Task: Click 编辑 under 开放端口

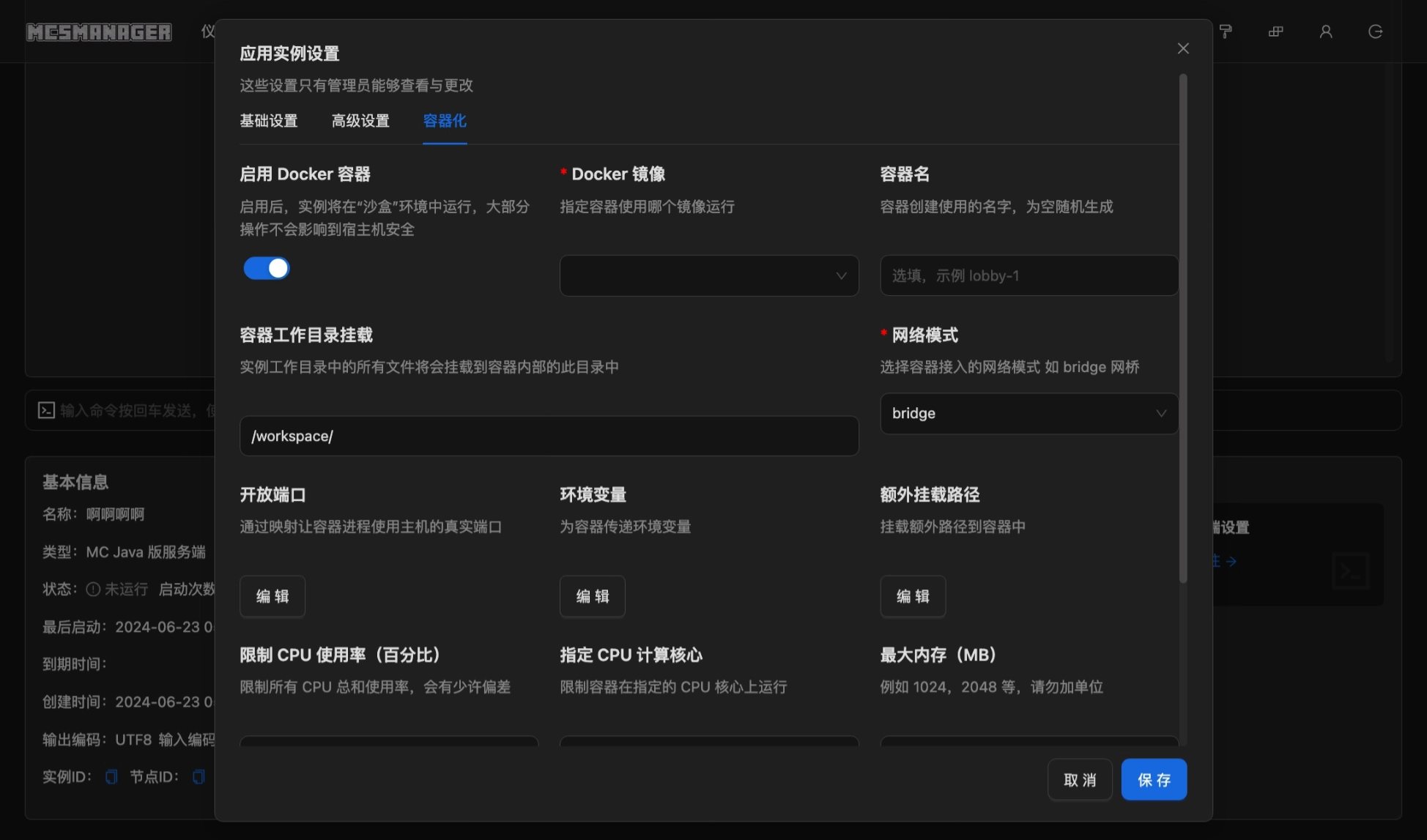Action: 273,596
